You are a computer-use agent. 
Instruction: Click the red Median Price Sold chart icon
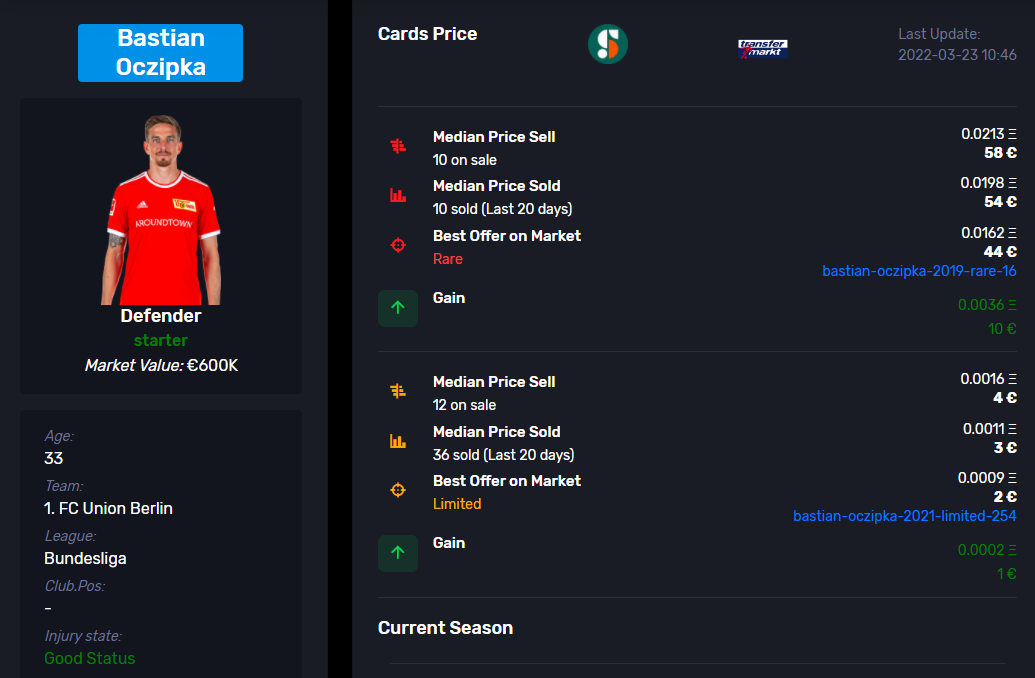click(398, 195)
